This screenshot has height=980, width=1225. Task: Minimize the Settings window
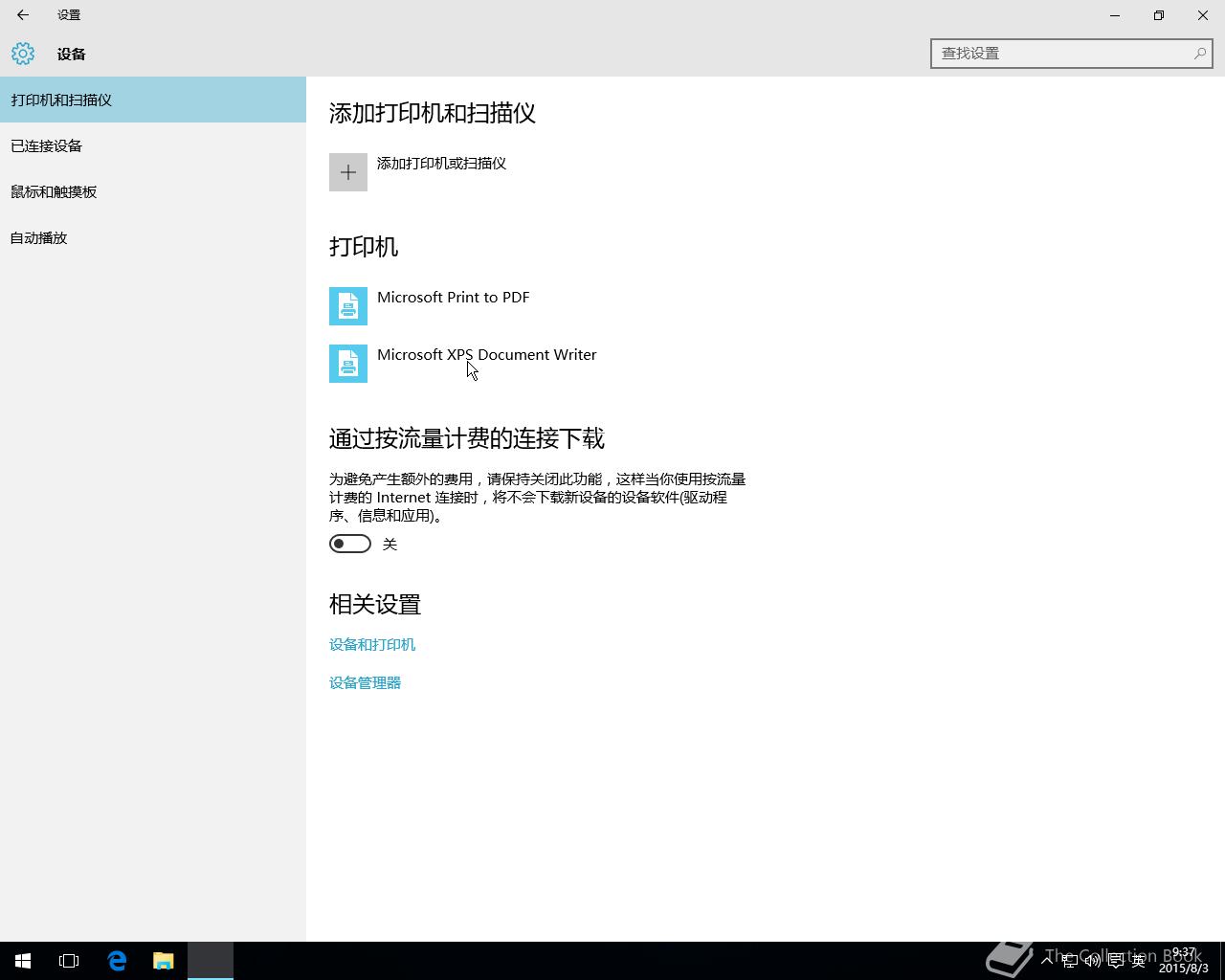click(x=1115, y=15)
